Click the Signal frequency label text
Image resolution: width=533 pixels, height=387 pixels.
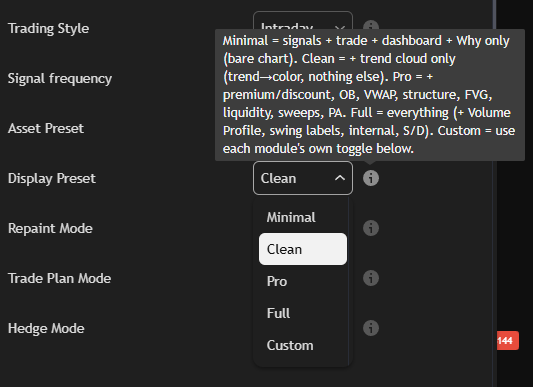coord(60,79)
